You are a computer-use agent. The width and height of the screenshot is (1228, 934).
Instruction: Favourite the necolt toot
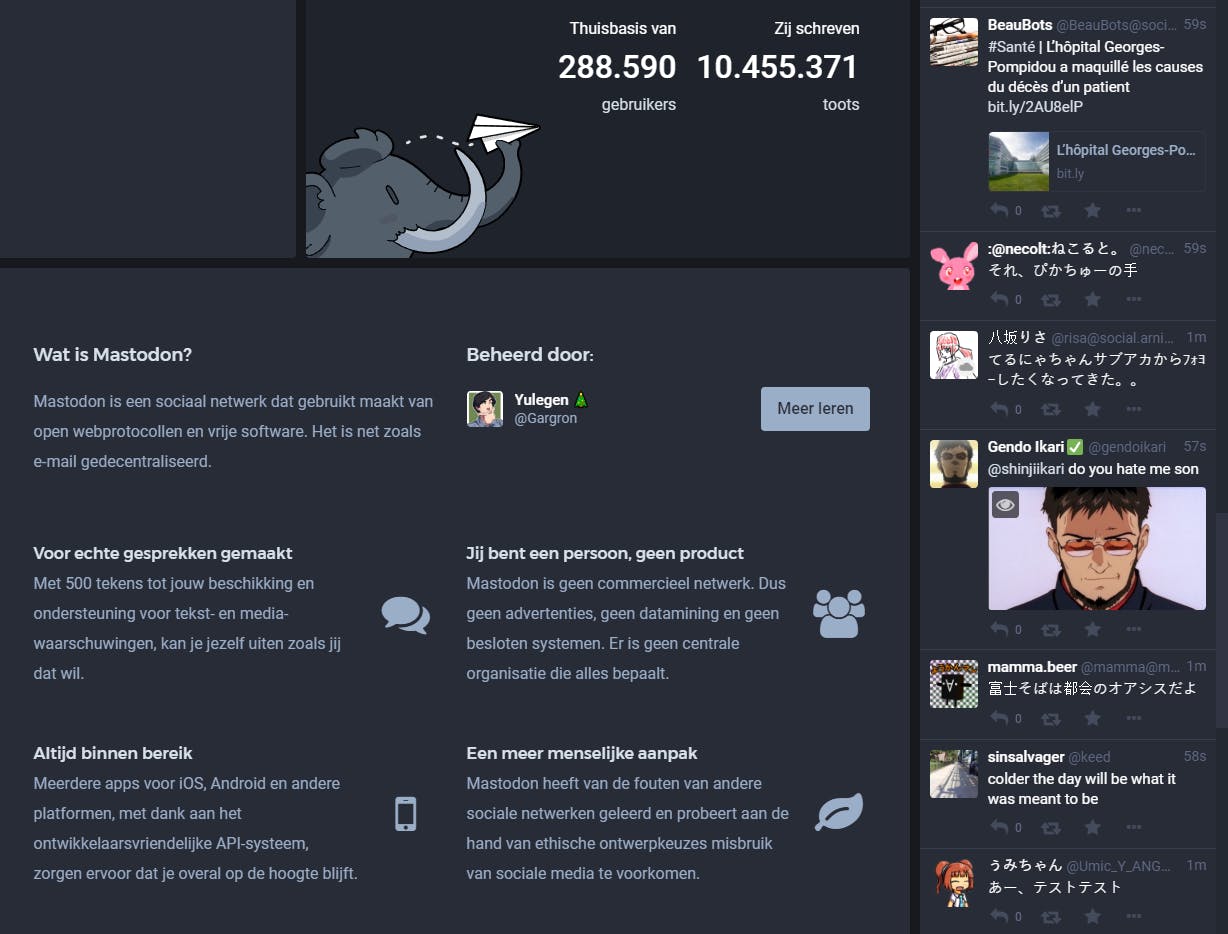point(1092,298)
